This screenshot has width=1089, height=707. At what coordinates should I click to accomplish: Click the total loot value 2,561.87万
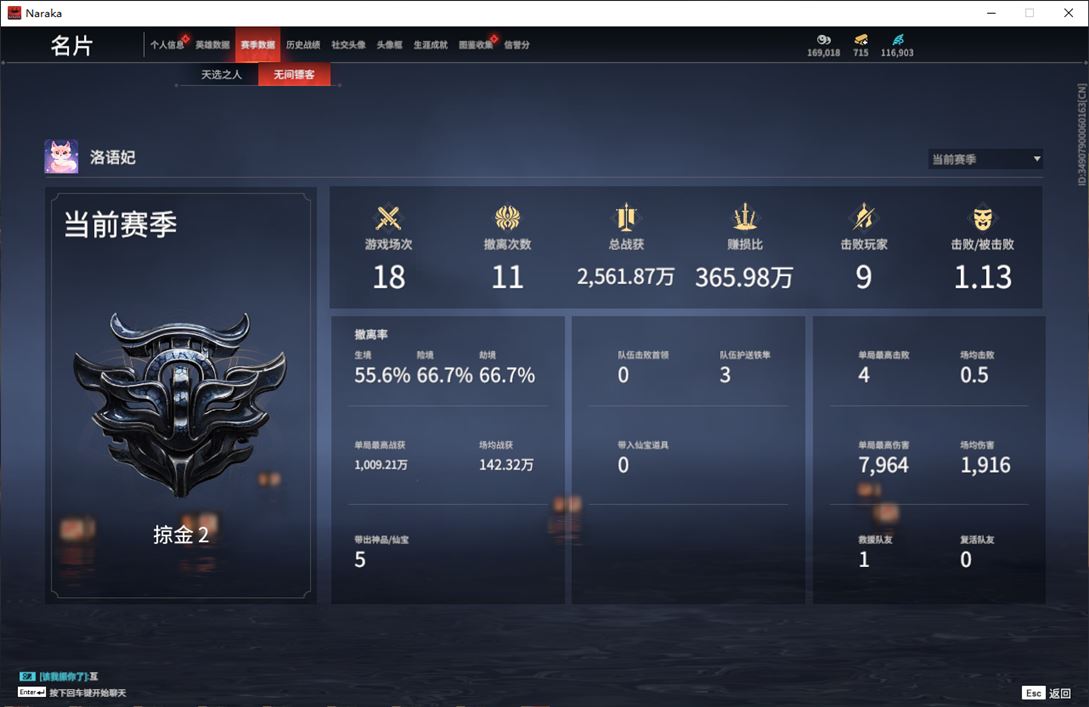coord(626,276)
